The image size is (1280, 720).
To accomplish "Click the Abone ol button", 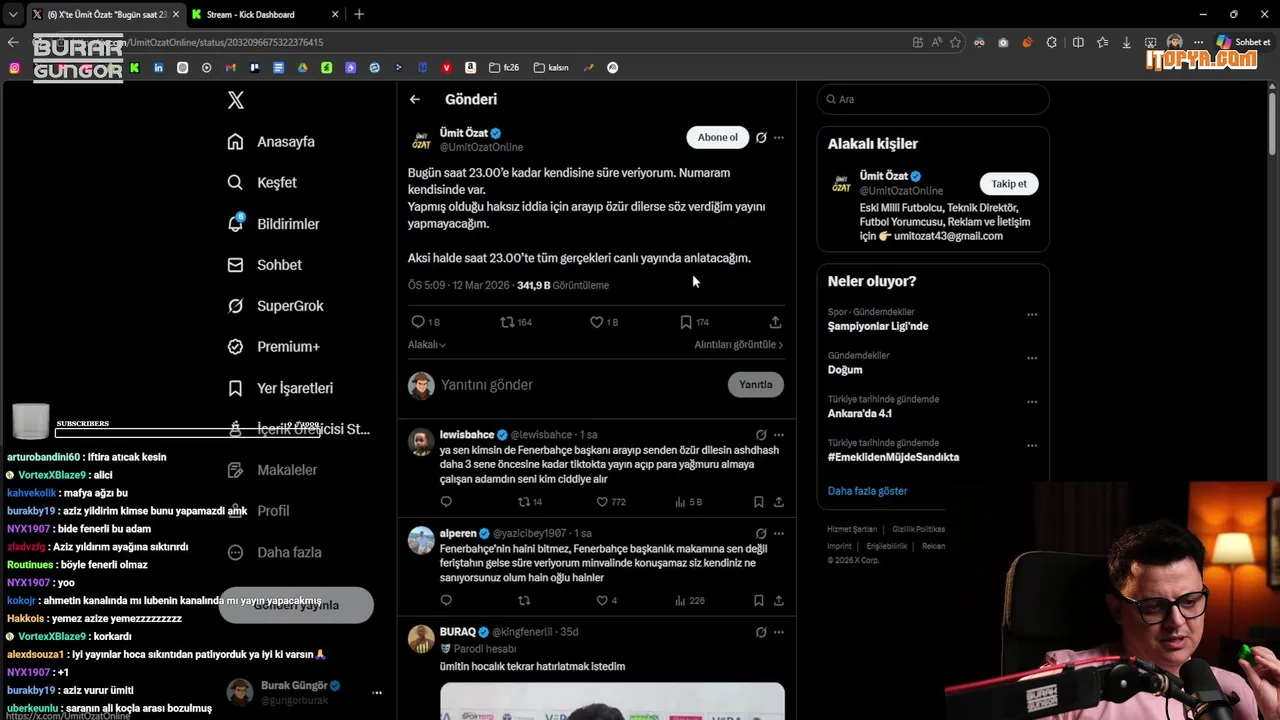I will tap(717, 138).
